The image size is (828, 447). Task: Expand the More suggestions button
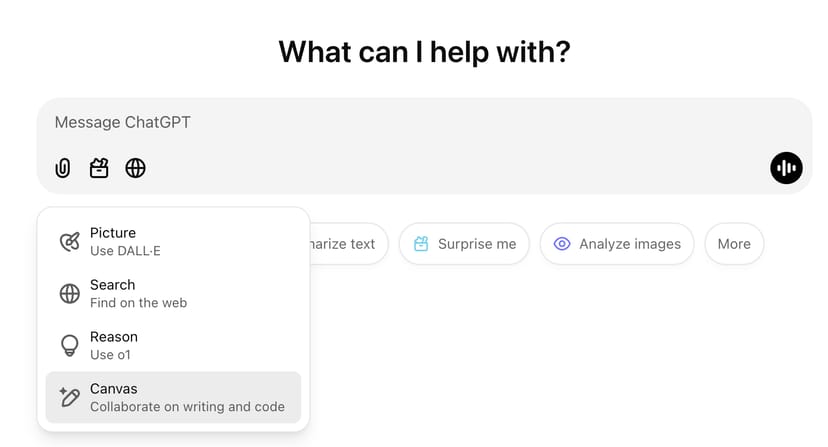tap(734, 244)
